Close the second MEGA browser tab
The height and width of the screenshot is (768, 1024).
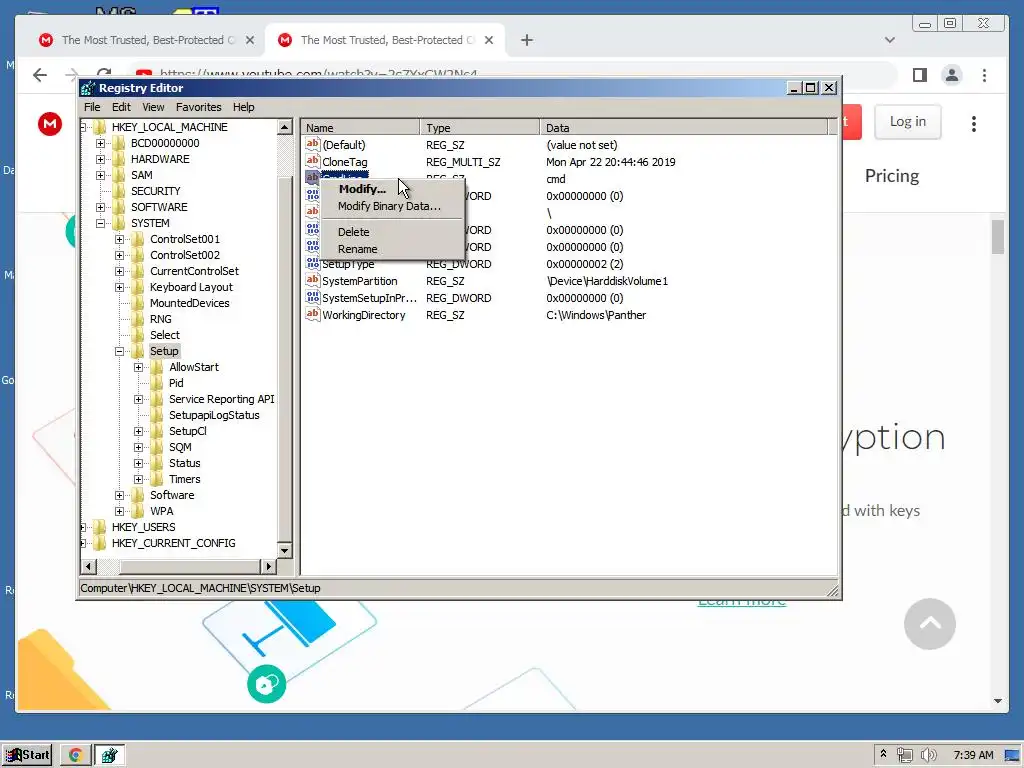point(488,40)
